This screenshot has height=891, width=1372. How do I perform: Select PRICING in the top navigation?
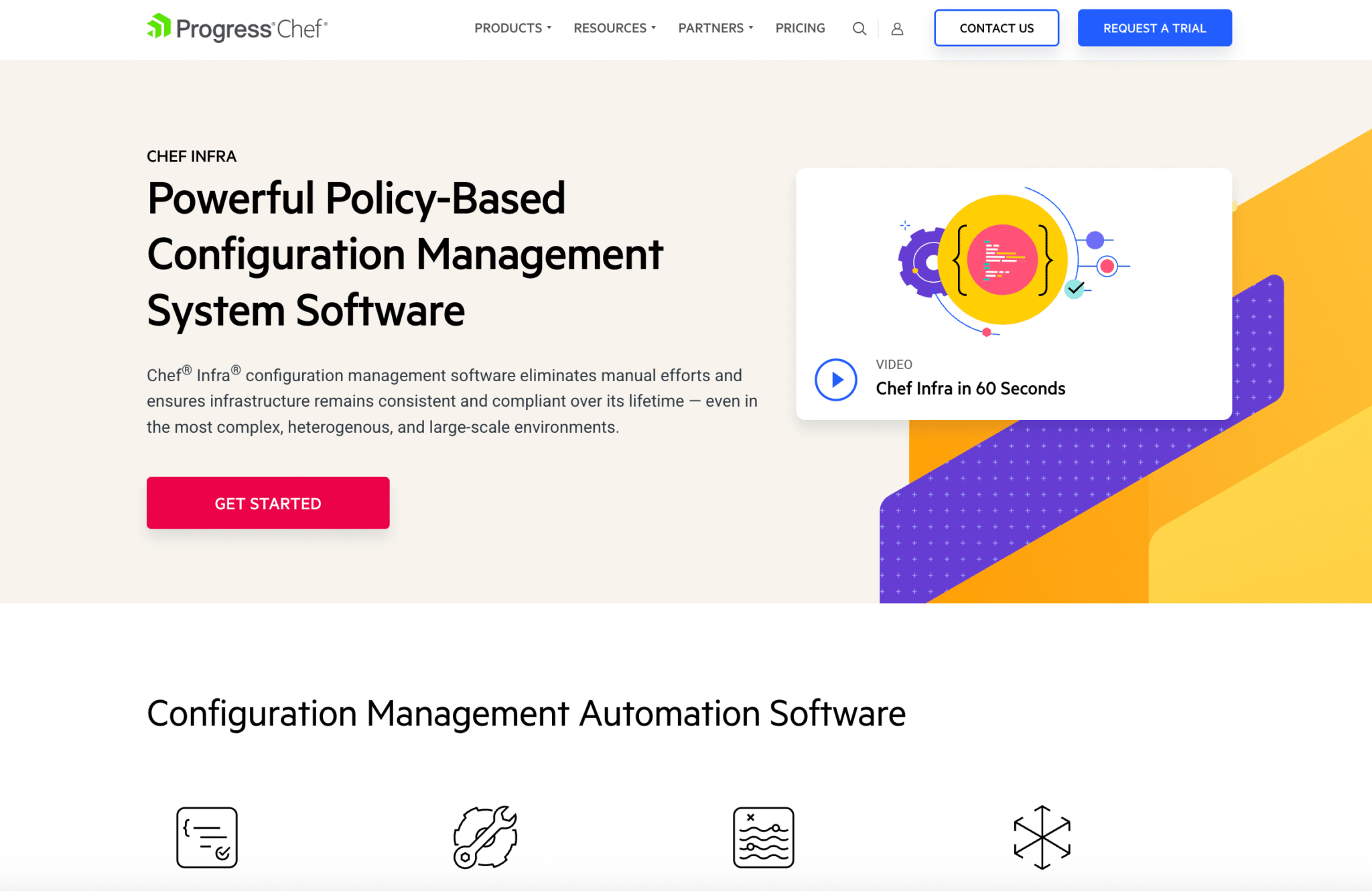(x=800, y=28)
